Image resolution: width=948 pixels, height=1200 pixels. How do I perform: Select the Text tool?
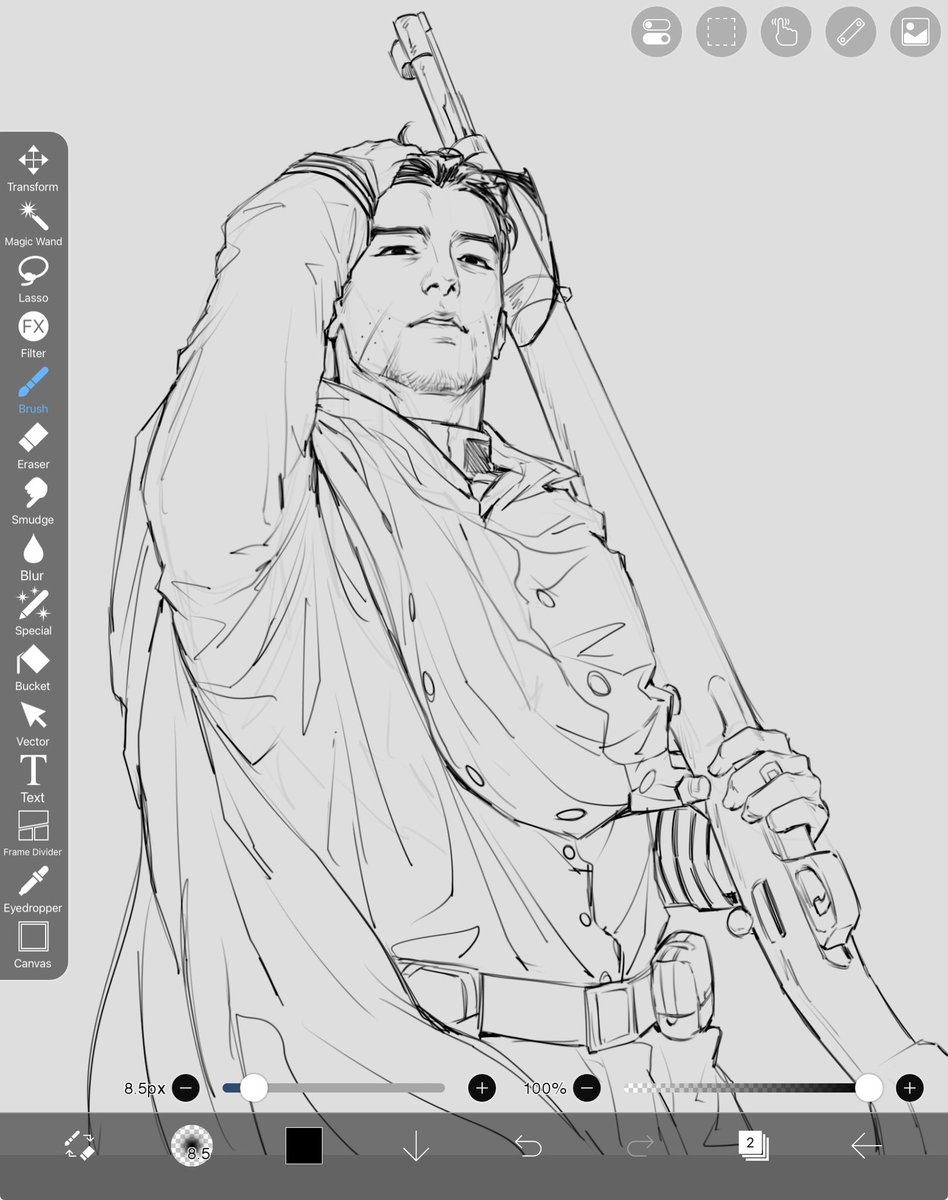33,779
